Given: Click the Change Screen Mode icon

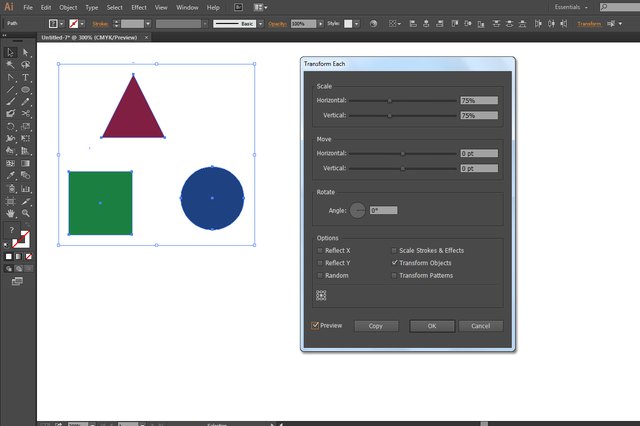Looking at the screenshot, I should 17,282.
